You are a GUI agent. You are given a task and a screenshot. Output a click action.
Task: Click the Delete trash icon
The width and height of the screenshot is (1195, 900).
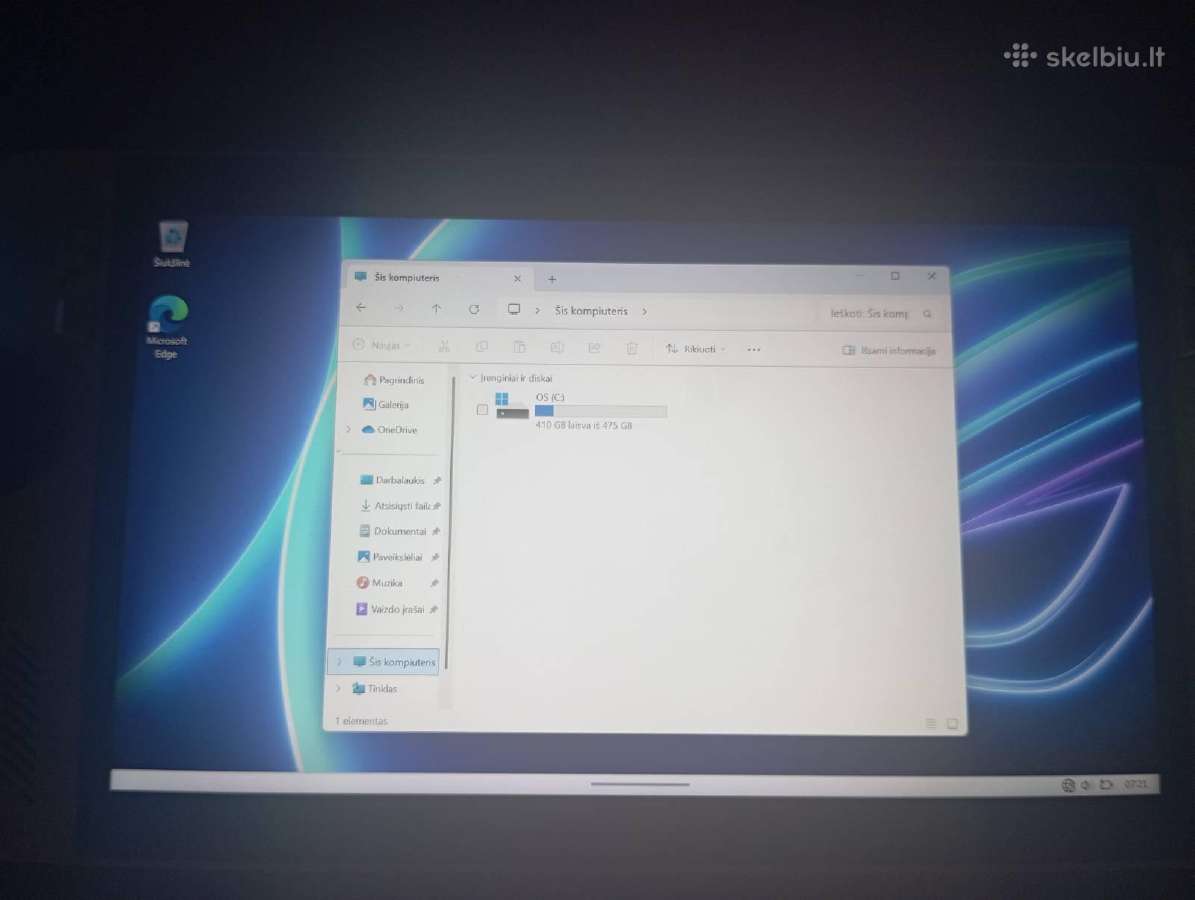click(x=632, y=348)
